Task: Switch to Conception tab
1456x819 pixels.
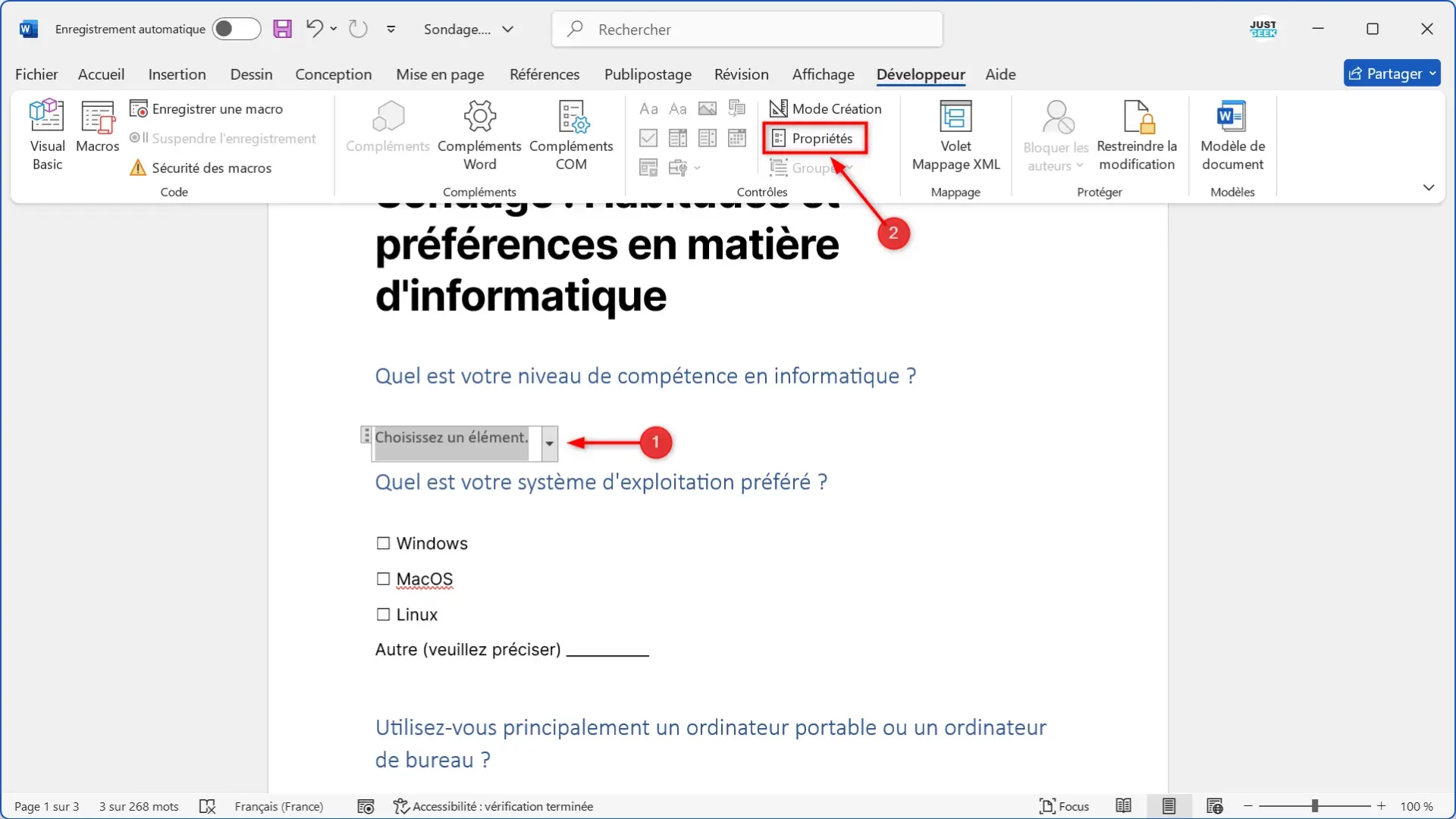Action: point(333,74)
